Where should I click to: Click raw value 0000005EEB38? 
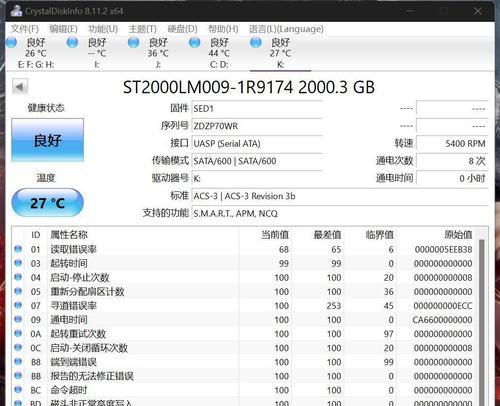pyautogui.click(x=443, y=249)
